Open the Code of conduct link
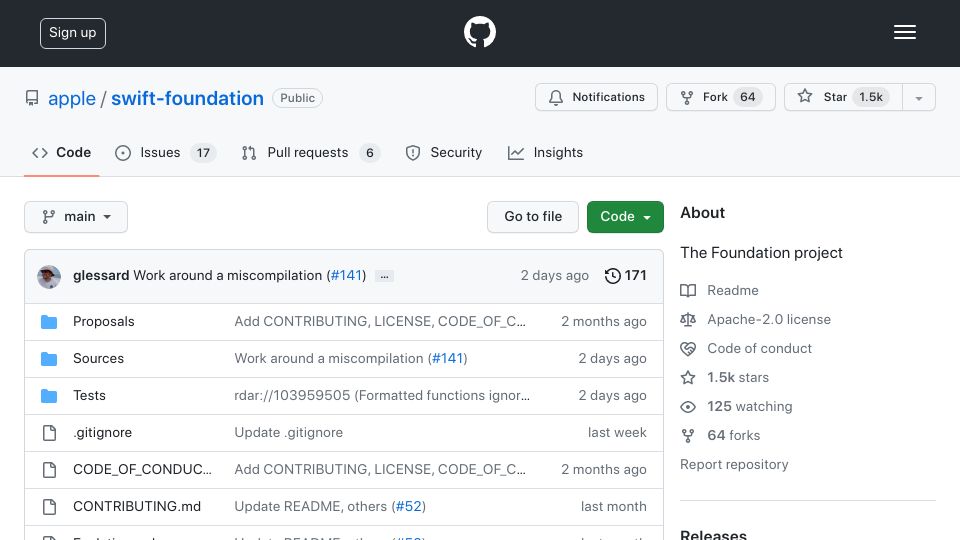Screen dimensions: 960x540 click(759, 348)
